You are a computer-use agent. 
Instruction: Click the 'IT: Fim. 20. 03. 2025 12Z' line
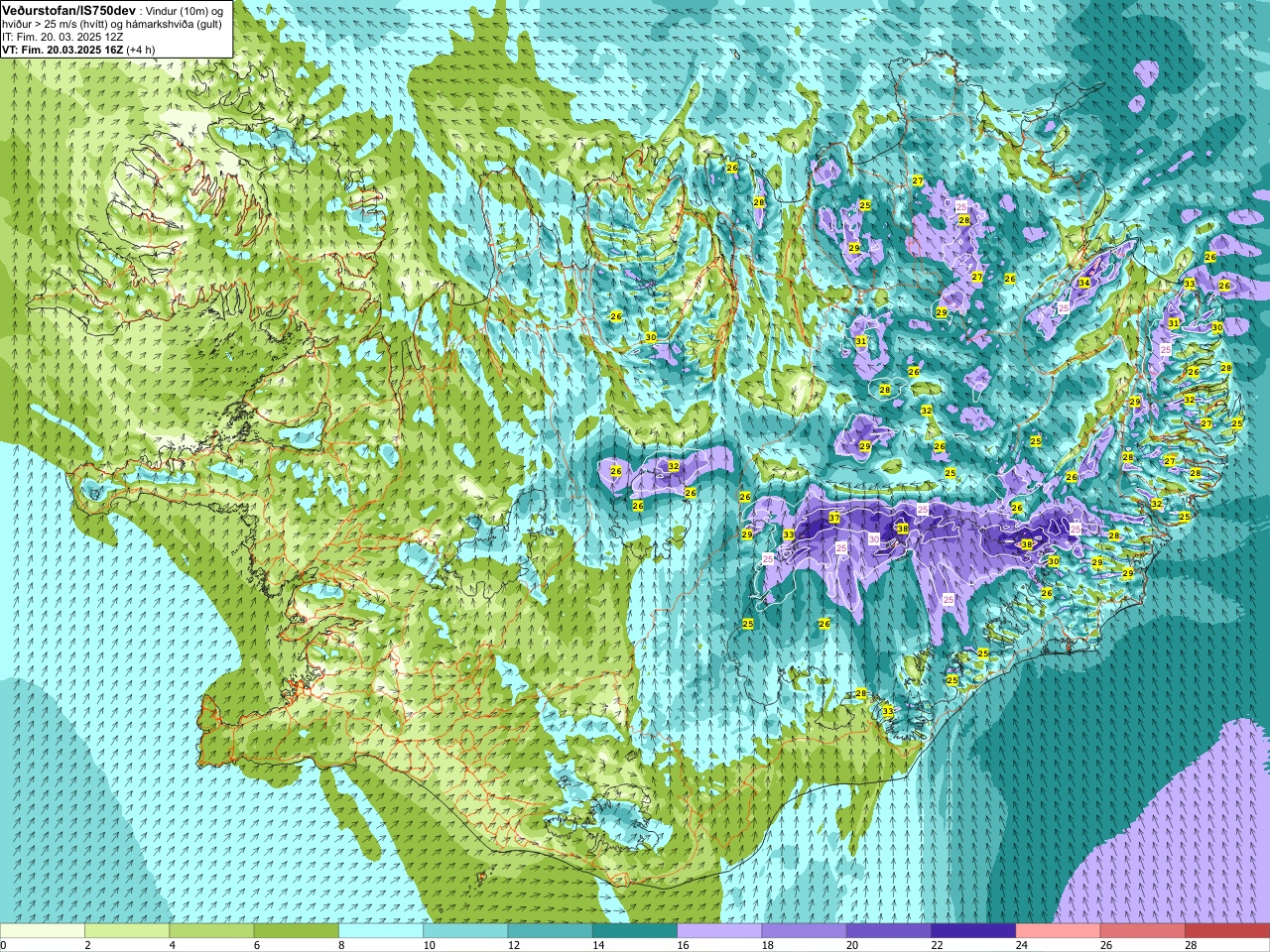pyautogui.click(x=63, y=36)
